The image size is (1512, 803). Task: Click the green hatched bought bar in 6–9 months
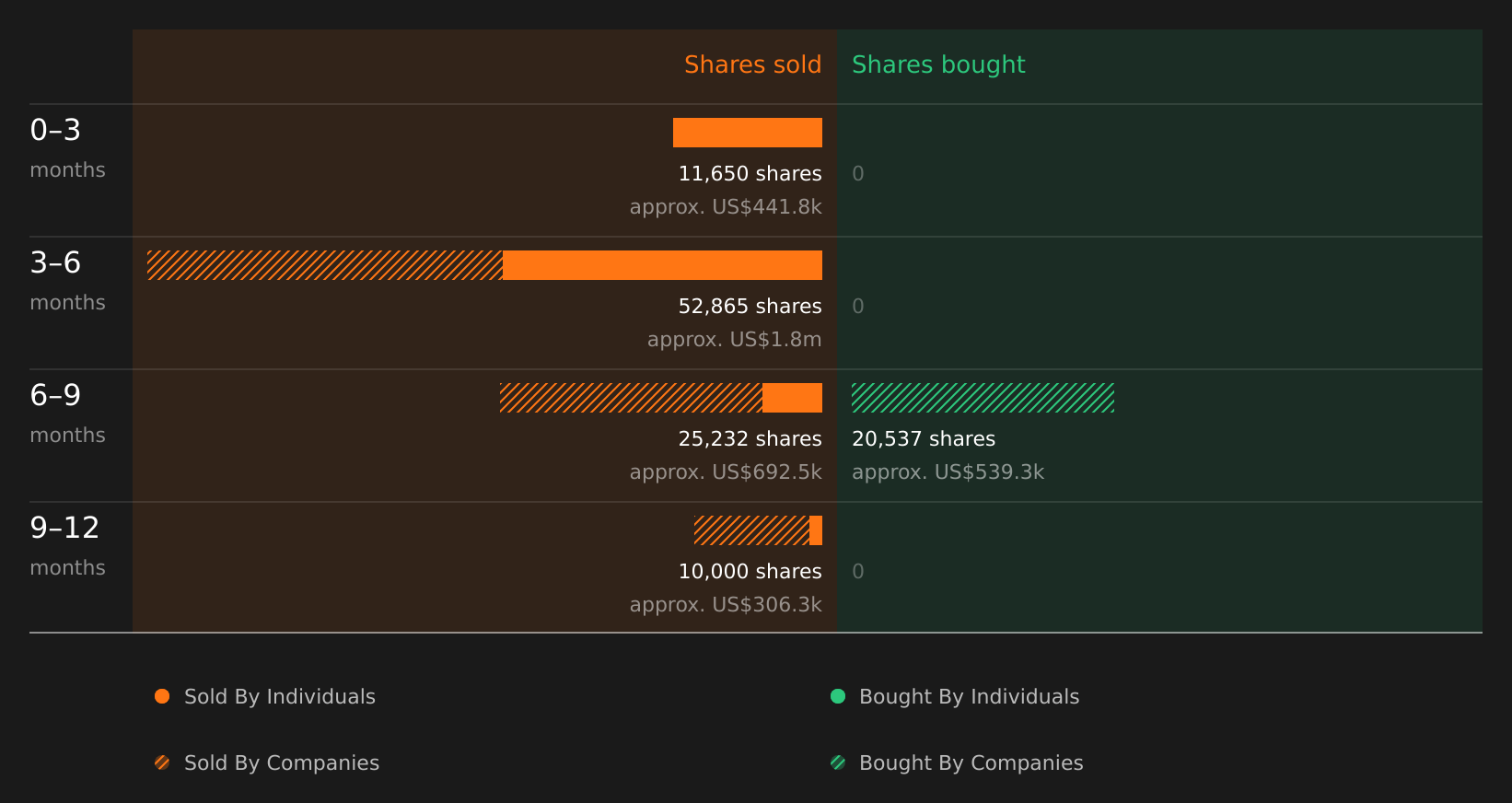click(983, 398)
